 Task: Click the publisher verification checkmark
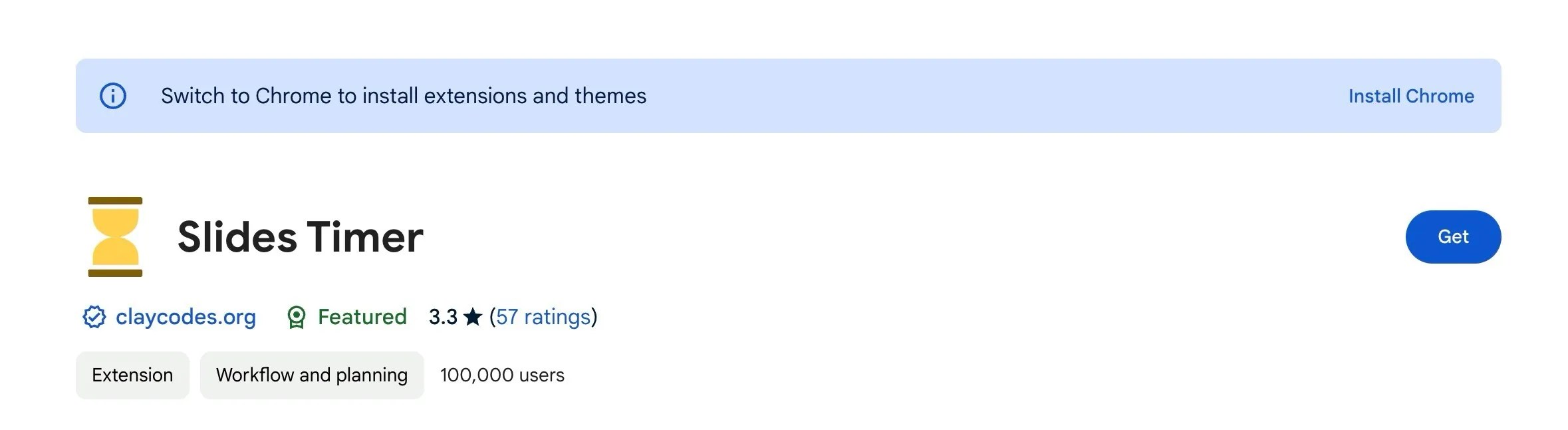(x=94, y=318)
